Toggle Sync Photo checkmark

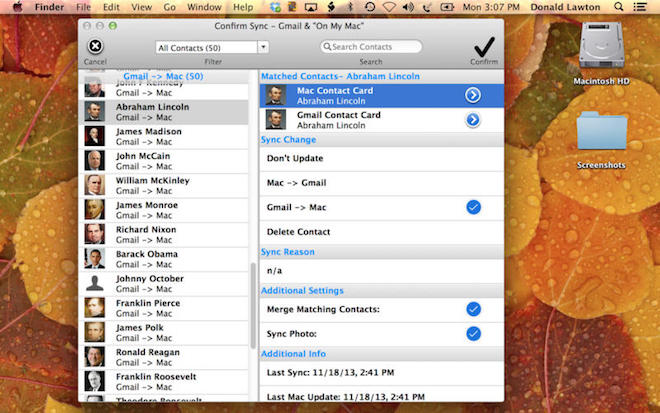[474, 333]
